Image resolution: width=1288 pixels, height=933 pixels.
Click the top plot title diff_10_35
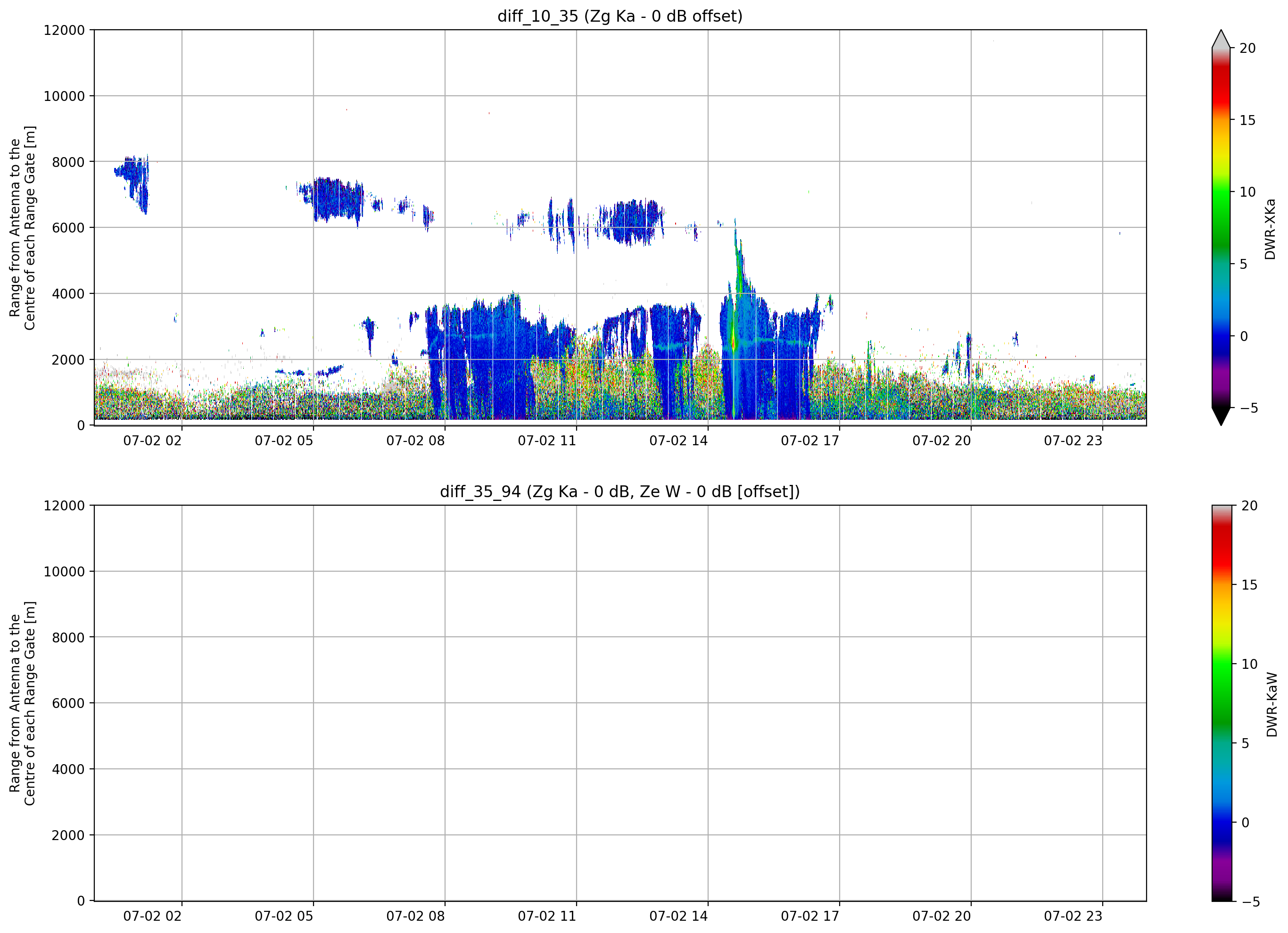point(619,16)
